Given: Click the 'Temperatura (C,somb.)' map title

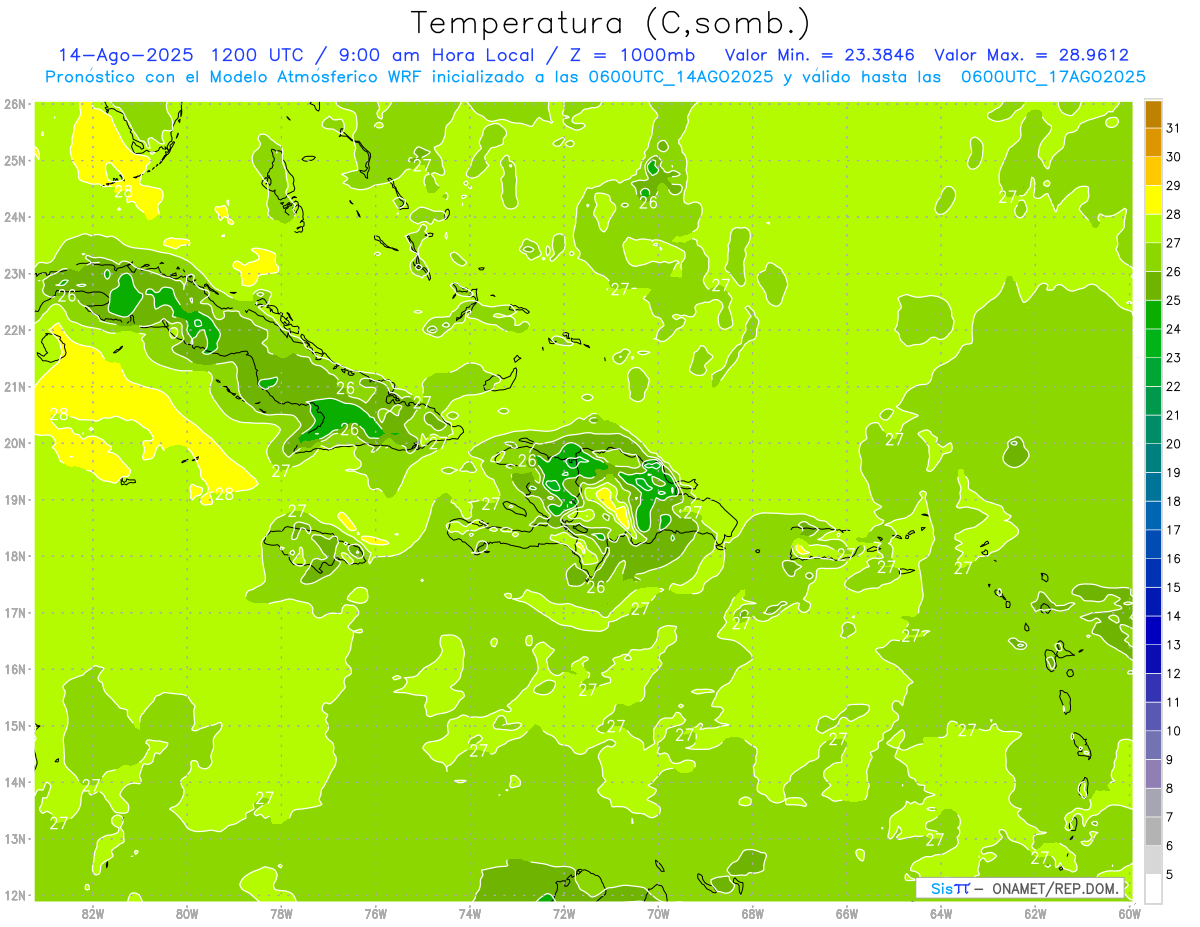Looking at the screenshot, I should coord(610,23).
